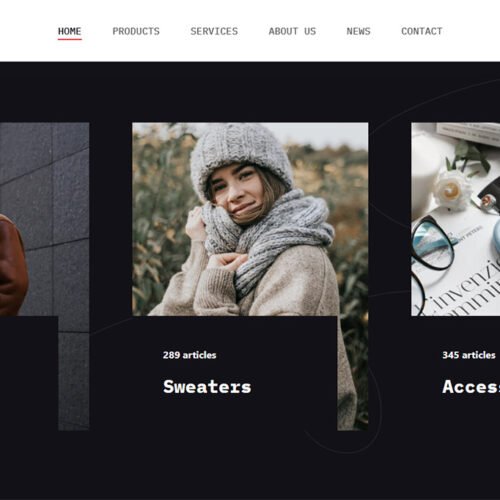Select the woman in knit hat photo
The height and width of the screenshot is (500, 500).
tap(250, 219)
